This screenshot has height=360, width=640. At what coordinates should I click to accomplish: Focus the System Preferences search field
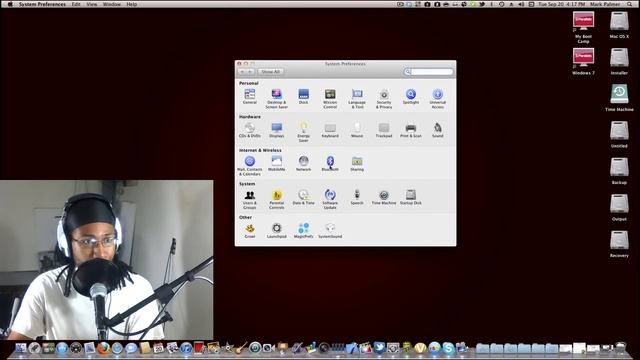[x=429, y=72]
